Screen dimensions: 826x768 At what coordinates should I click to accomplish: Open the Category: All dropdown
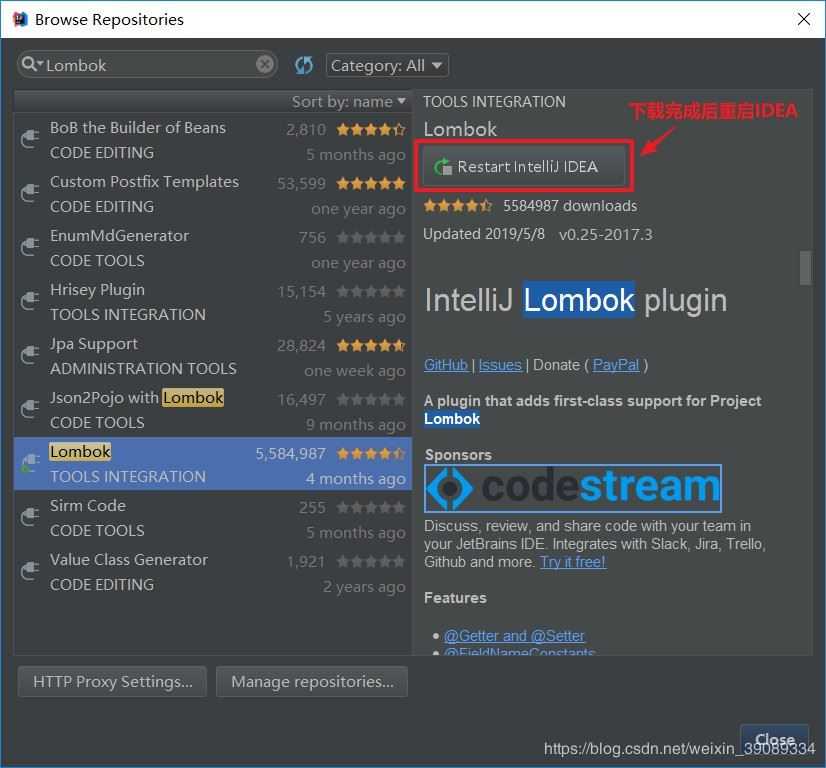tap(387, 65)
